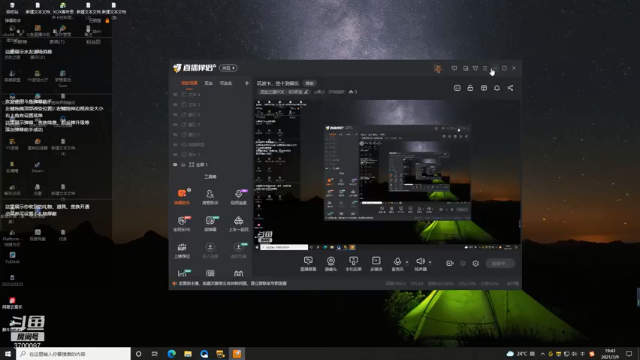Viewport: 640px width, 360px height.
Task: Toggle lock on 全屏 1 source
Action: (183, 164)
